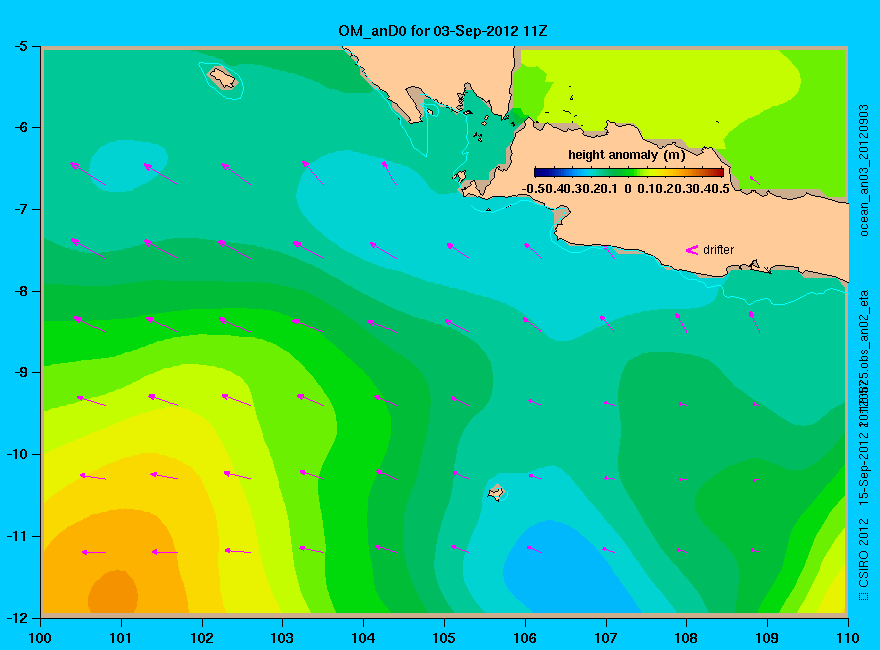Select the "height anomaly (m)" colorbar label
880x650 pixels.
(626, 155)
